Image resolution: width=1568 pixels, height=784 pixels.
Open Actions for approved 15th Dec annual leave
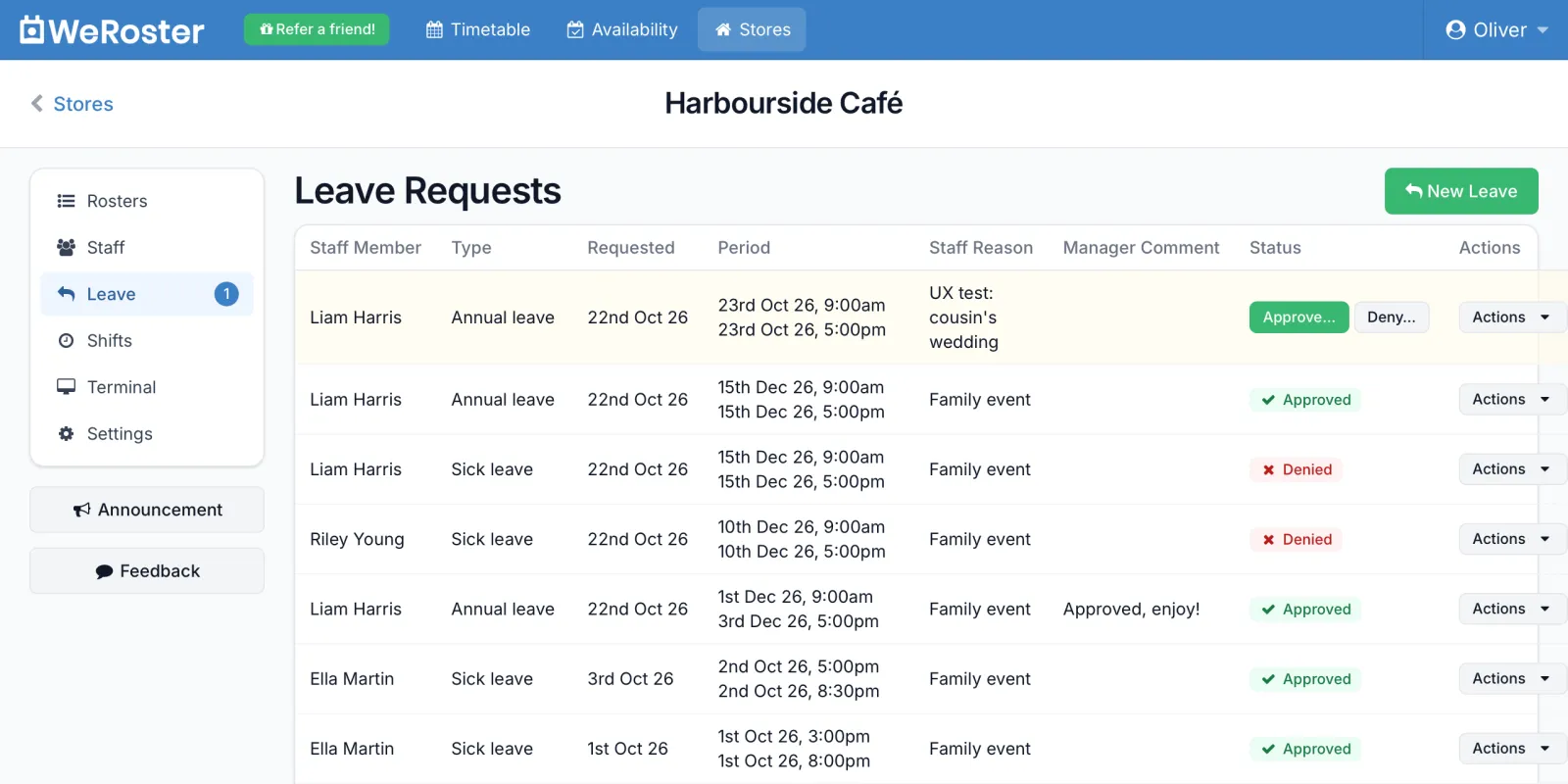coord(1512,399)
